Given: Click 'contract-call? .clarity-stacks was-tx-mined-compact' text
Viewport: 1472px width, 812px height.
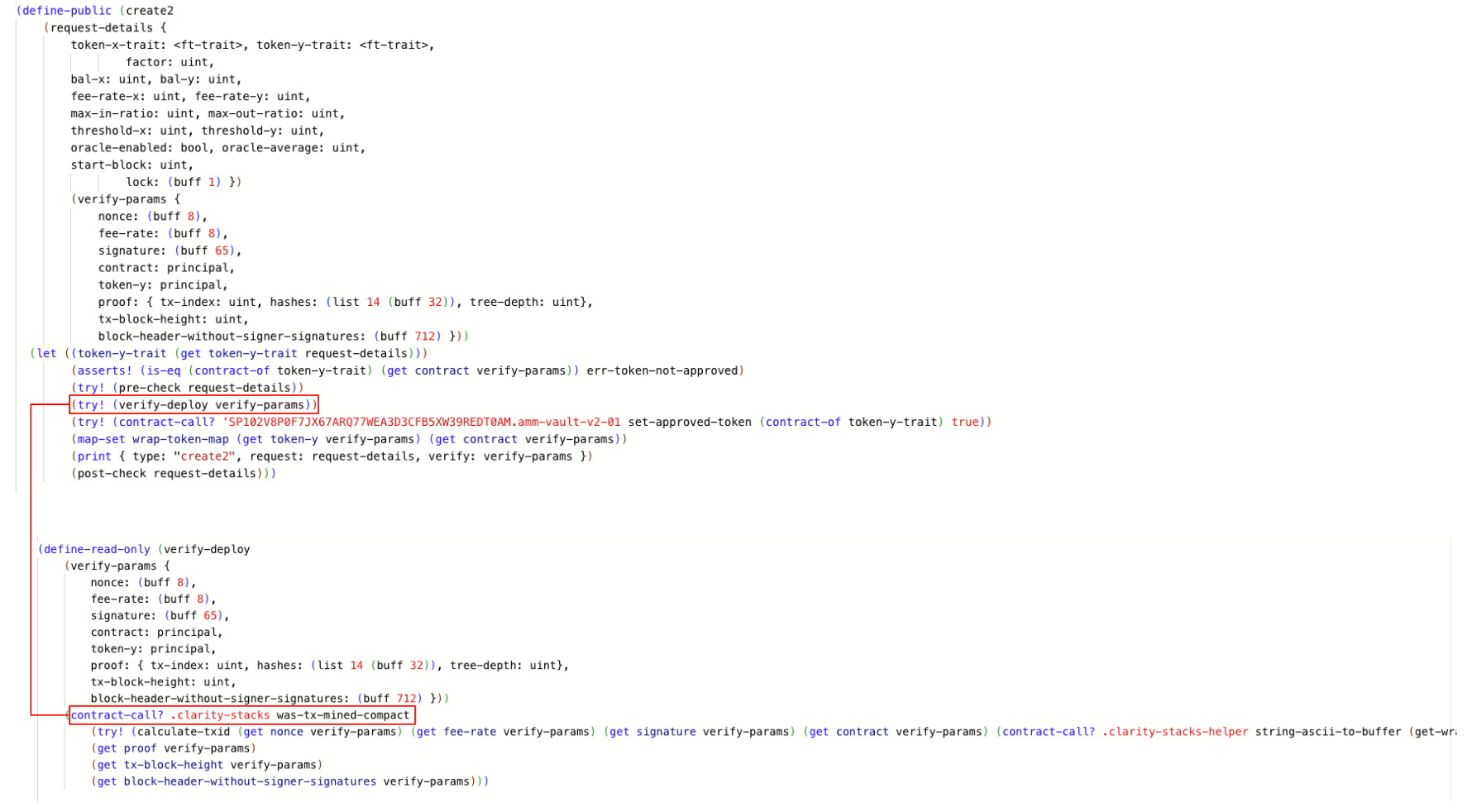Looking at the screenshot, I should pyautogui.click(x=240, y=715).
